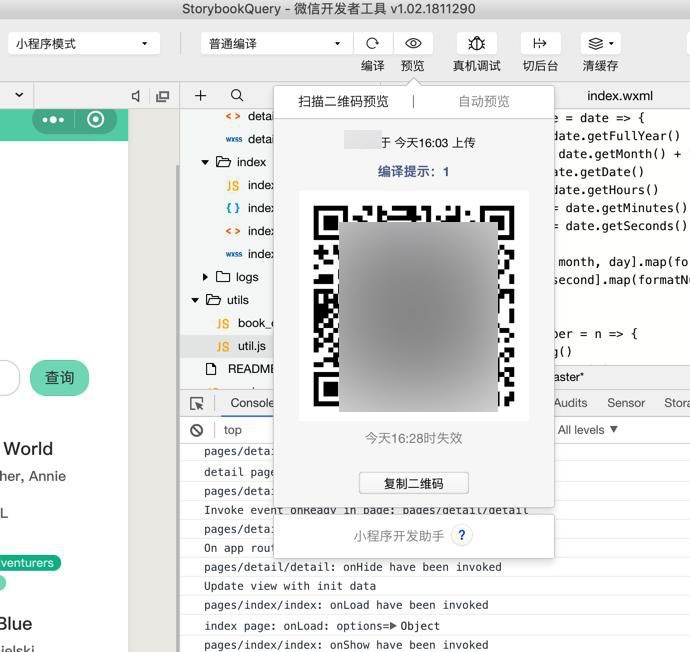690x652 pixels.
Task: Open real device debugging bug icon
Action: 477,43
